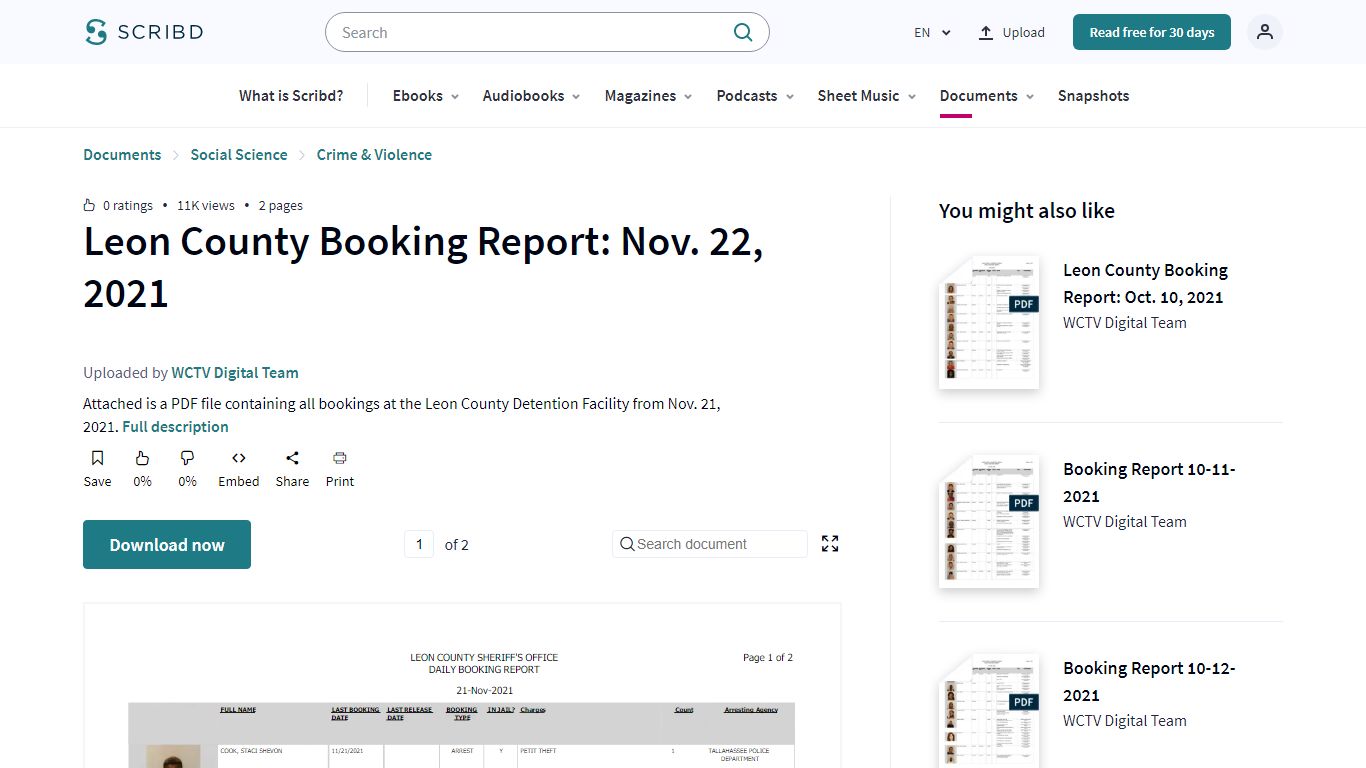Screen dimensions: 1366x768
Task: Click the ratings thumbs-up icon above title
Action: [x=89, y=205]
